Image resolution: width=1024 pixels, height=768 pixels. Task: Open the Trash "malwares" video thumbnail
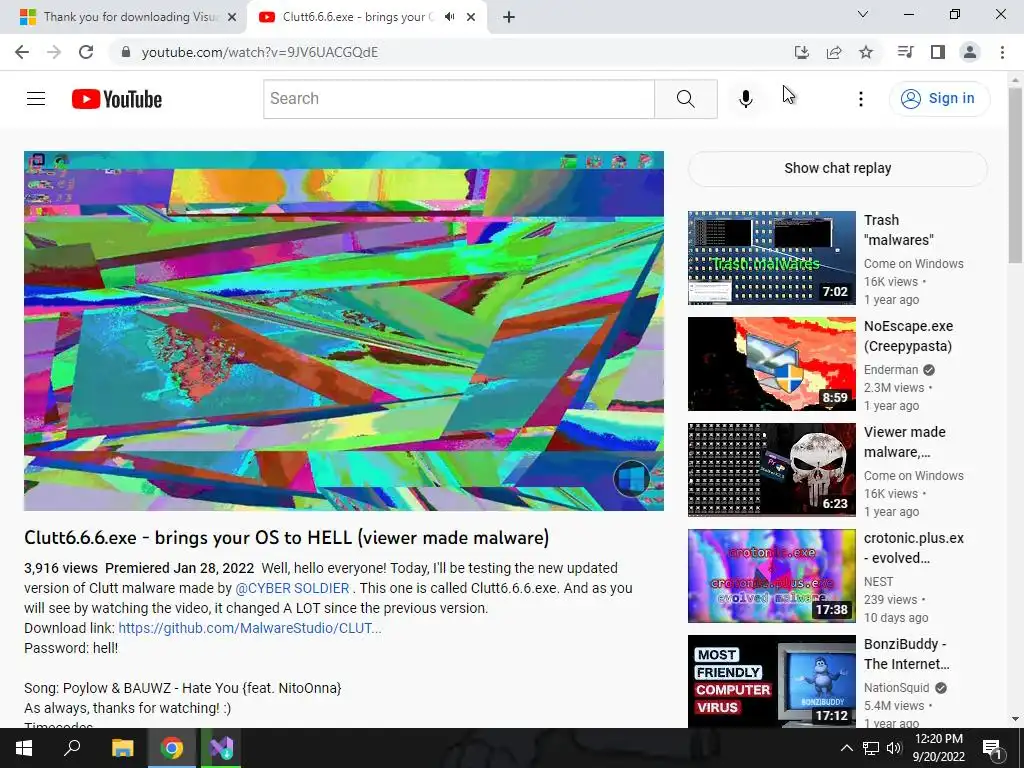point(771,258)
